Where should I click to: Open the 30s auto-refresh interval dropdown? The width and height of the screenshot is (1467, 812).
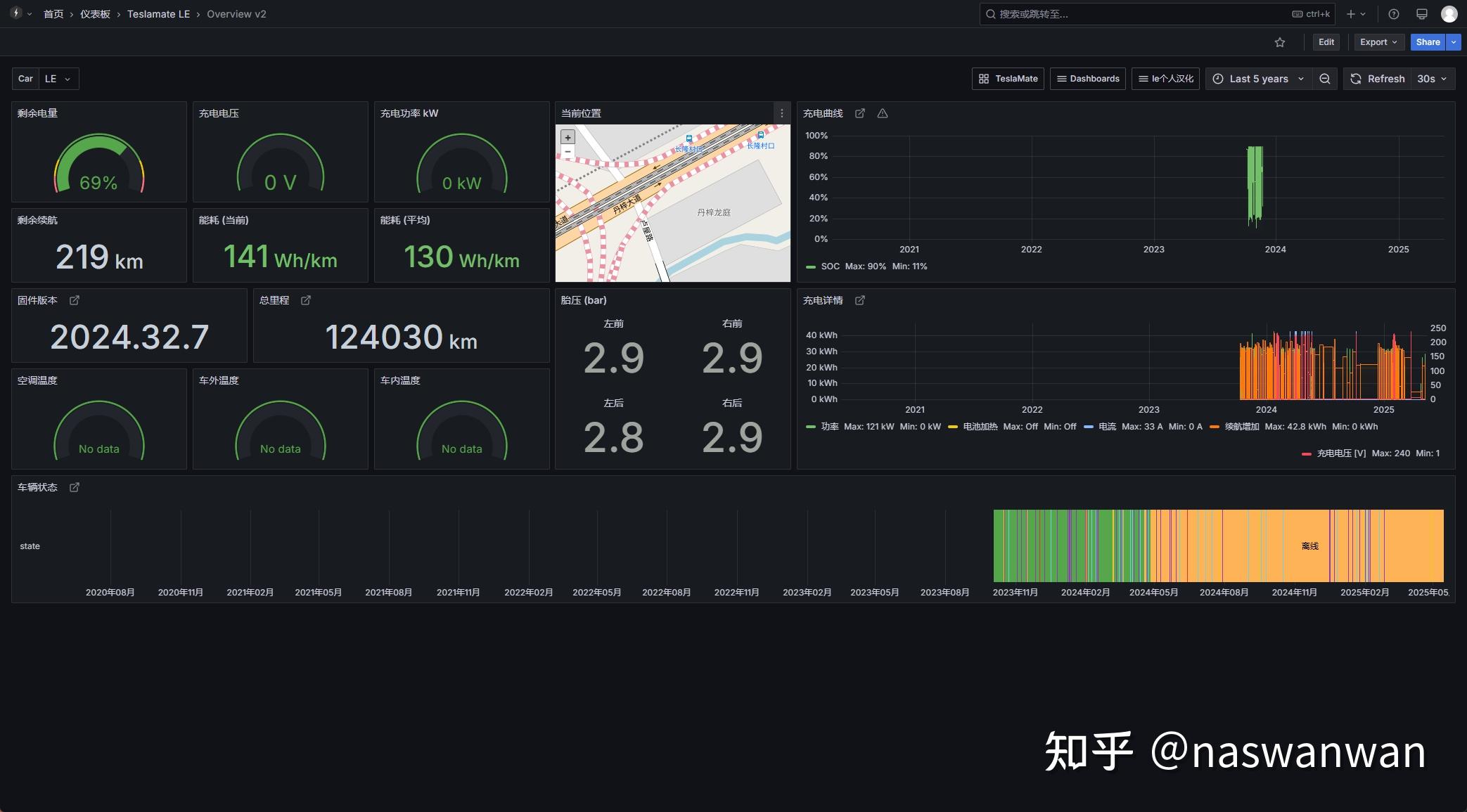point(1431,79)
